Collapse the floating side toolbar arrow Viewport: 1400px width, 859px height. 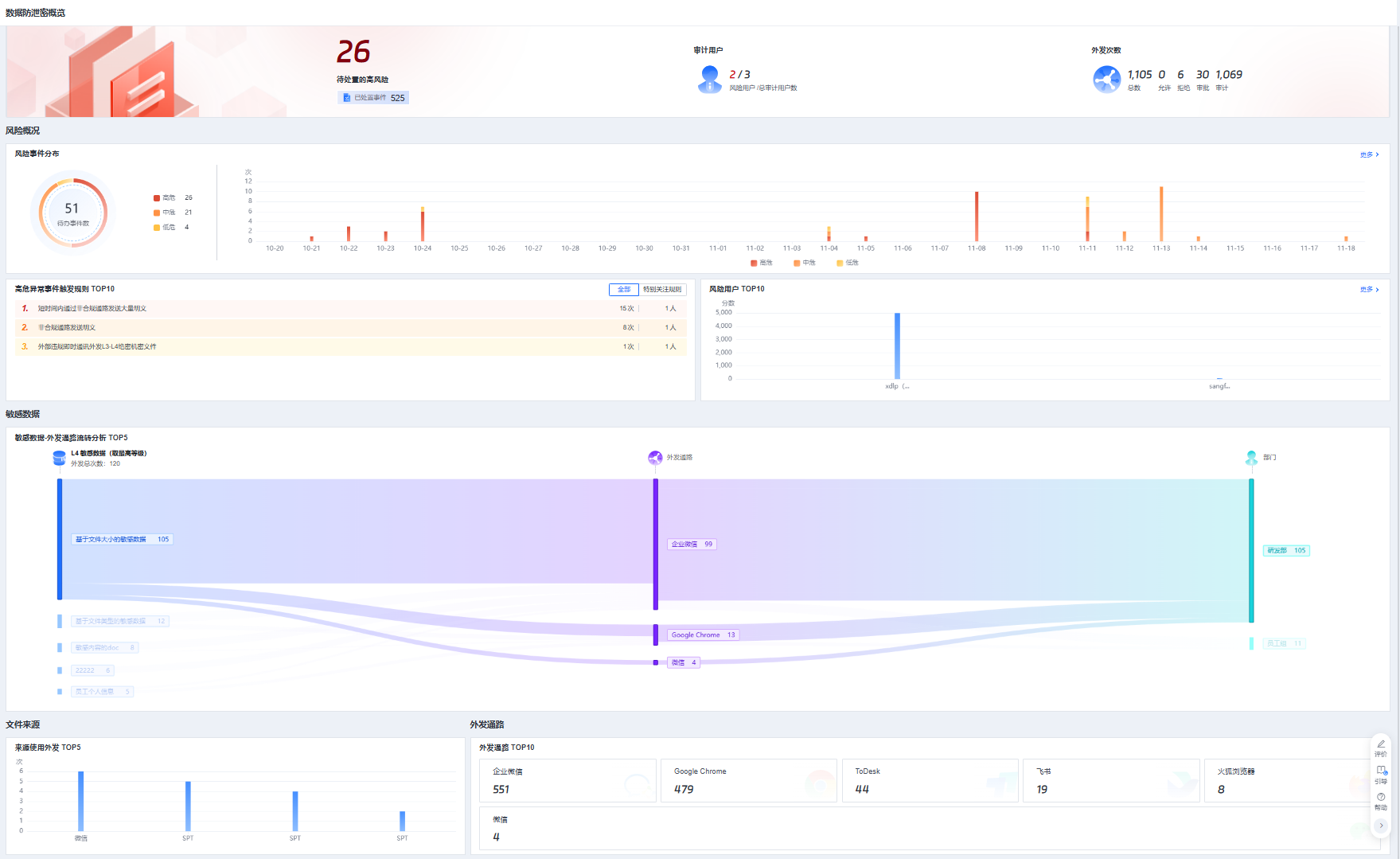tap(1381, 826)
